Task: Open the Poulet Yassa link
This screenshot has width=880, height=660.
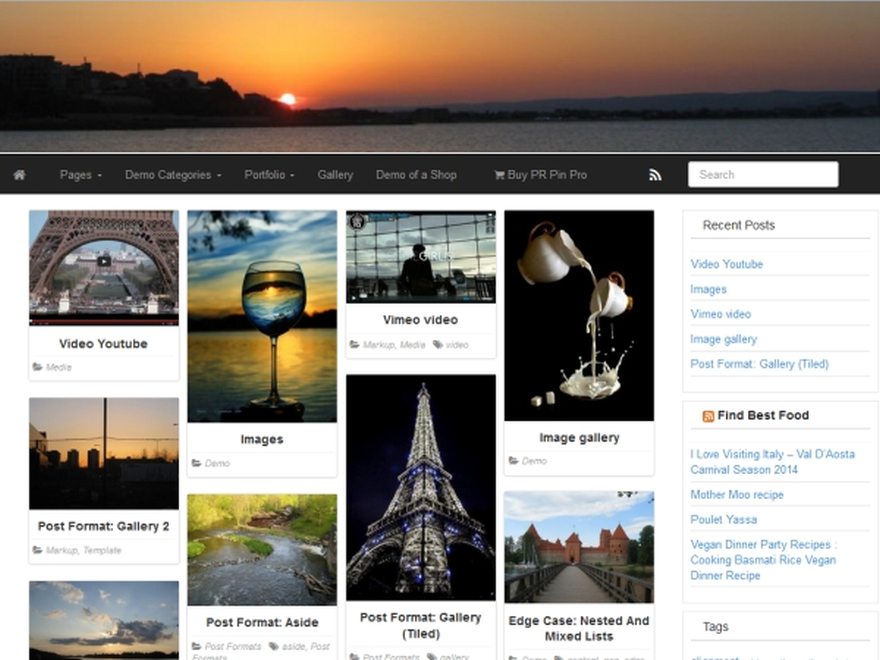Action: pyautogui.click(x=723, y=520)
